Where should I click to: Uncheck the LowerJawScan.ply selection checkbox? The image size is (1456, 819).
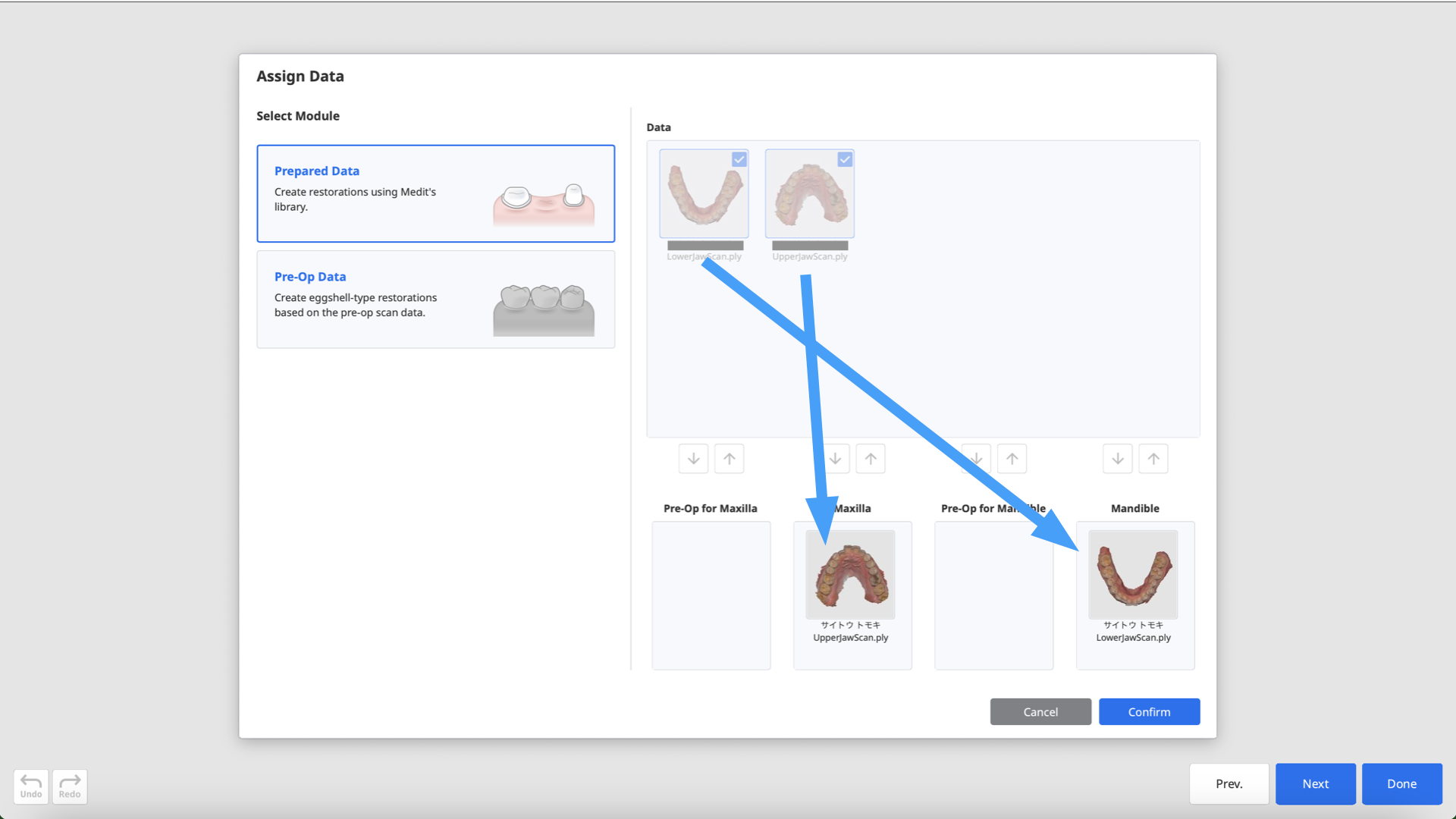point(739,159)
